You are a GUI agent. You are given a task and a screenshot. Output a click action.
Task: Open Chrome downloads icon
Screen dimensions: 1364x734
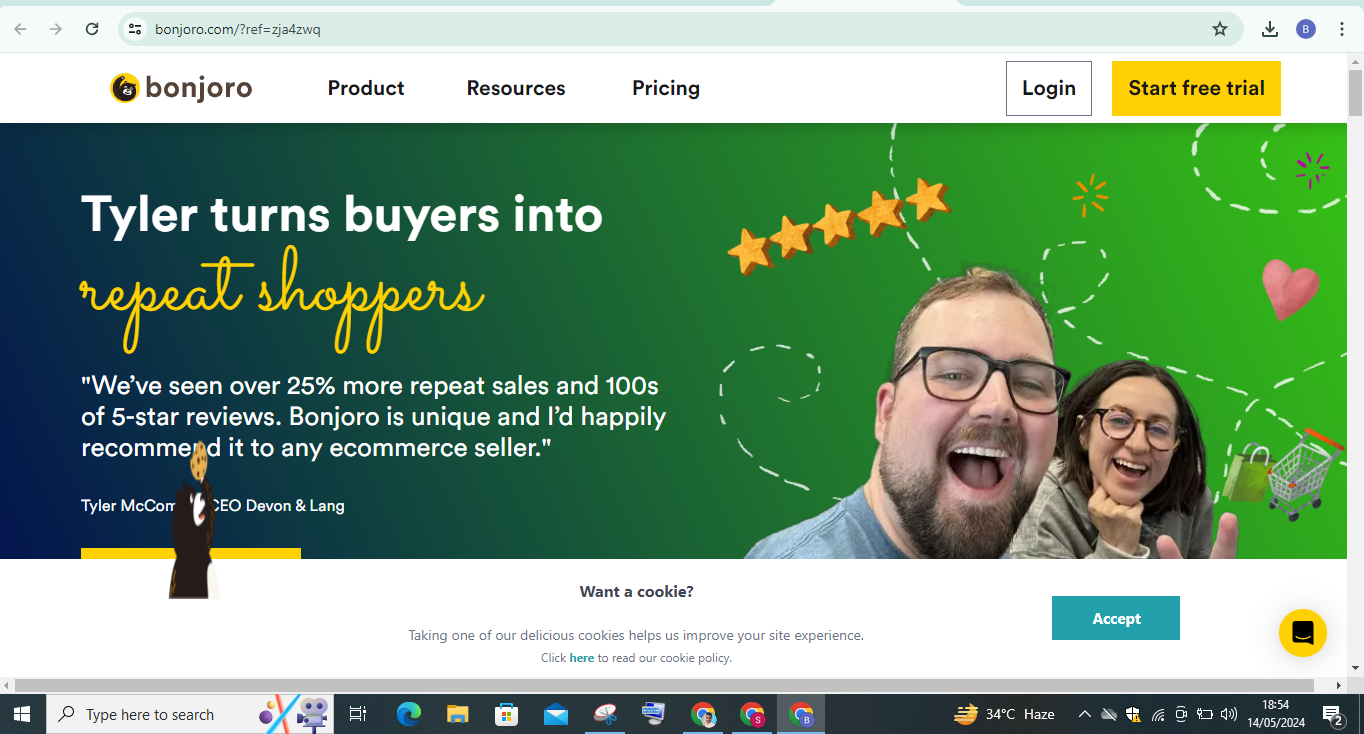click(x=1269, y=29)
